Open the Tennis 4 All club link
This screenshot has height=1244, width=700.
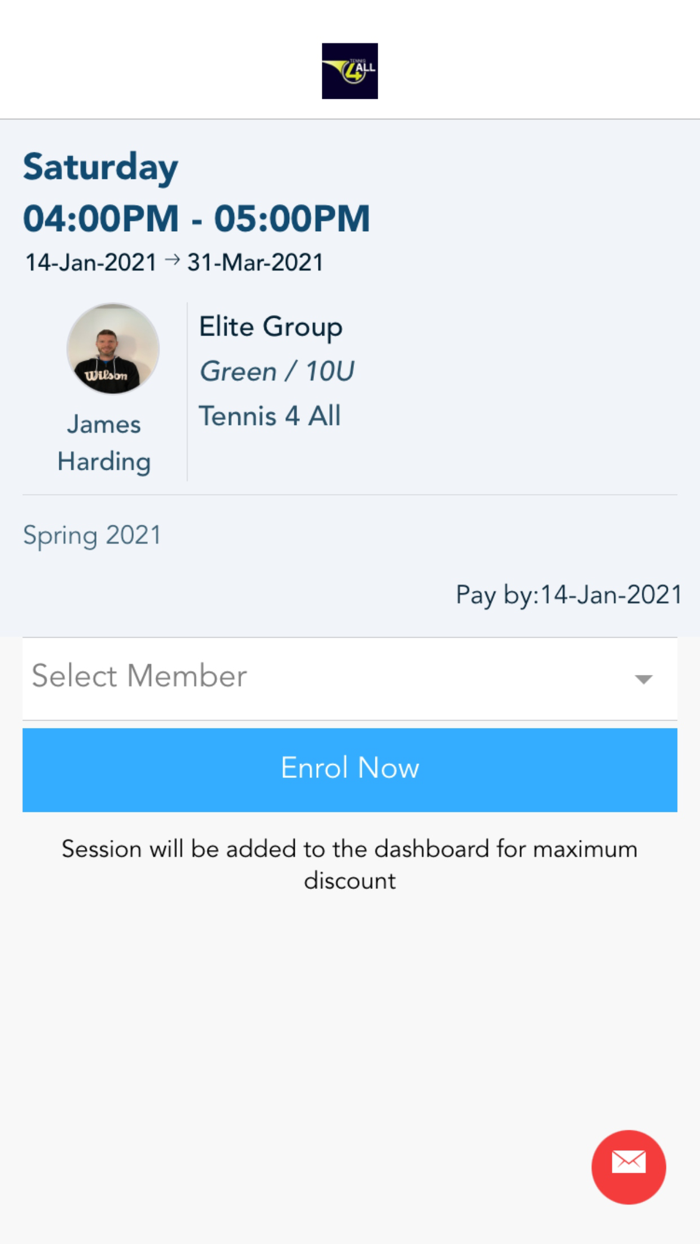269,416
